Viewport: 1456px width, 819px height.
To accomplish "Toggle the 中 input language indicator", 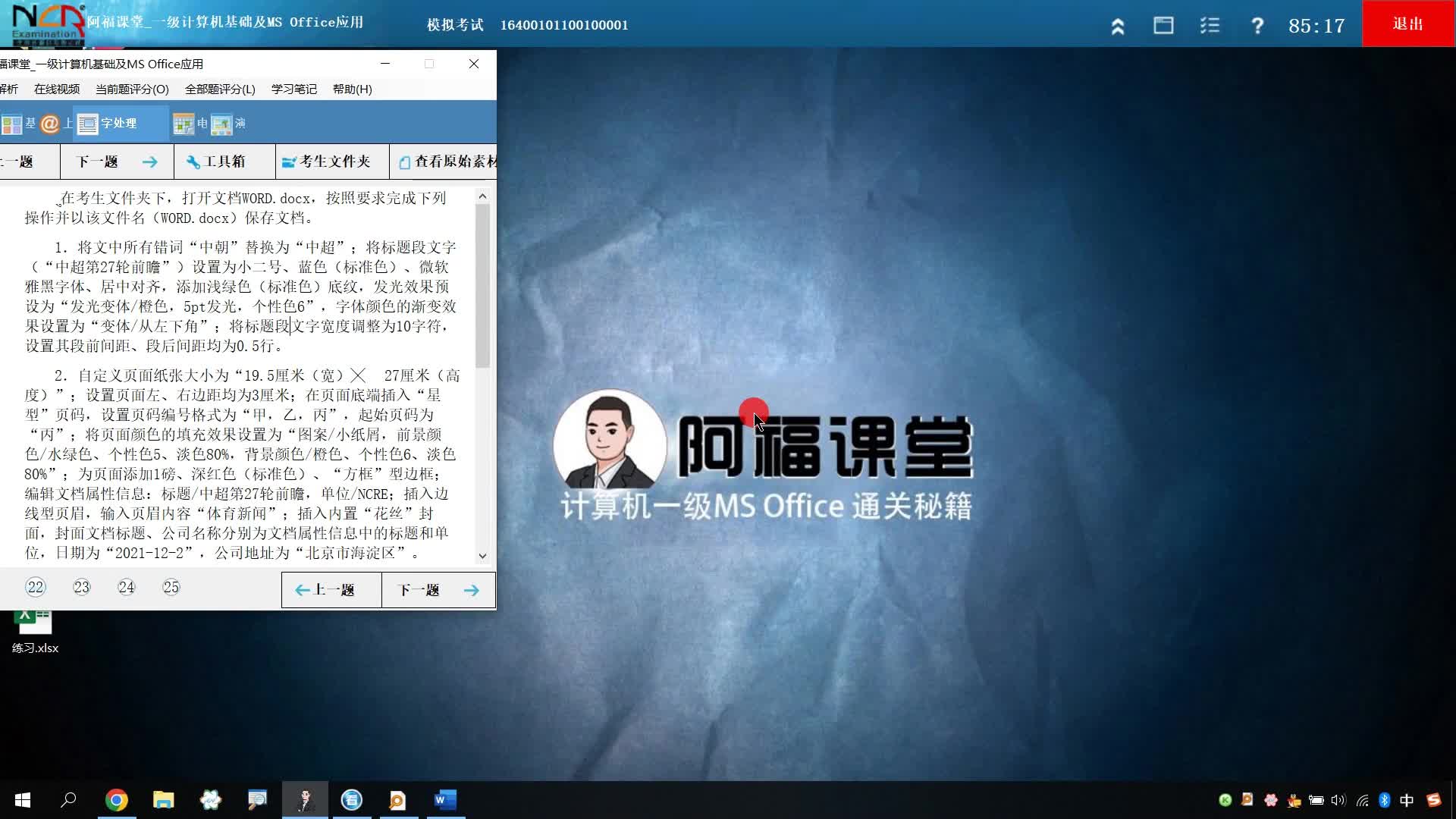I will (x=1407, y=800).
